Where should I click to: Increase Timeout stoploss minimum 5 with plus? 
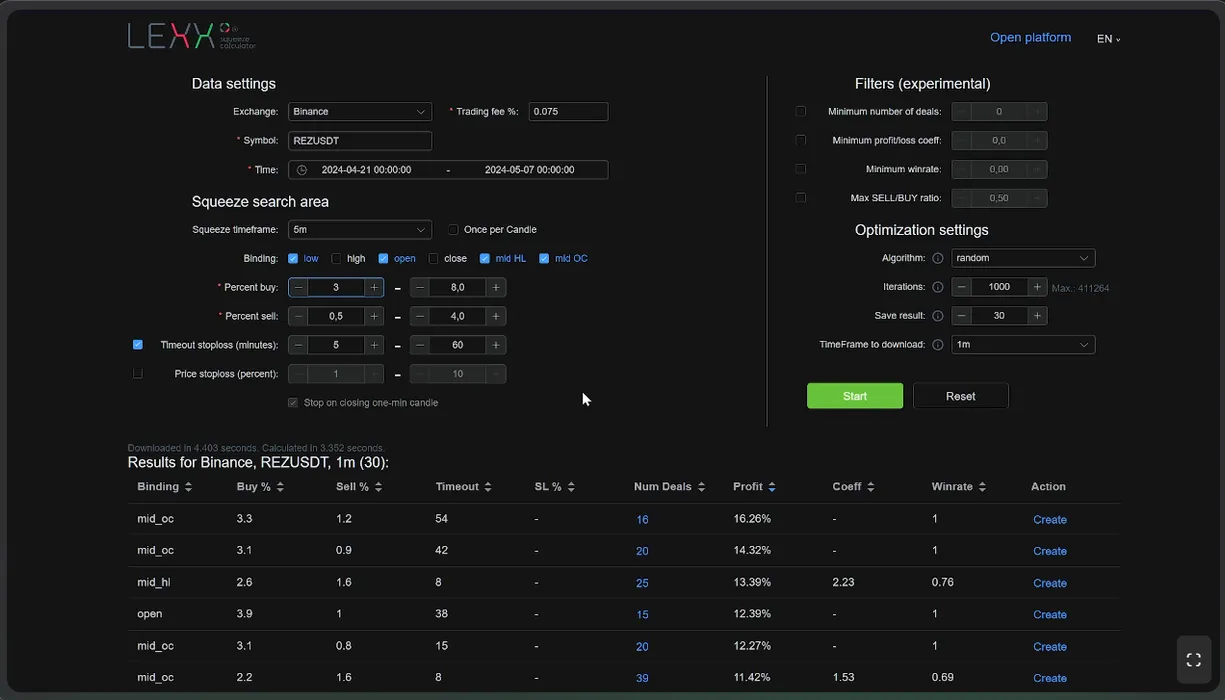[374, 345]
